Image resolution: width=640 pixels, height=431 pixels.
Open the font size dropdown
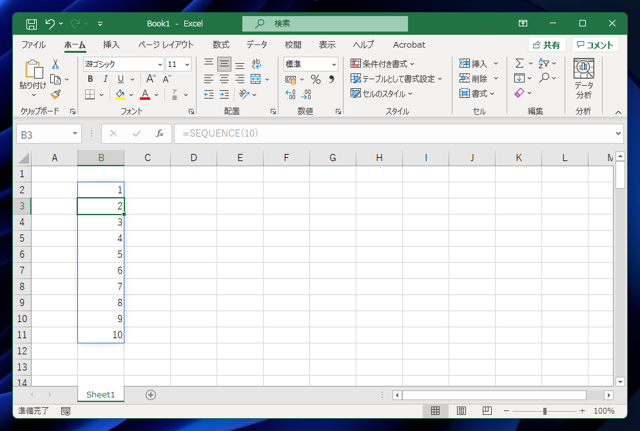187,64
